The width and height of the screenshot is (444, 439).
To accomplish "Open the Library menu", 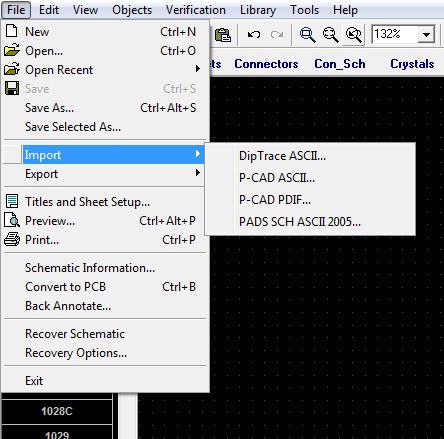I will pos(258,10).
